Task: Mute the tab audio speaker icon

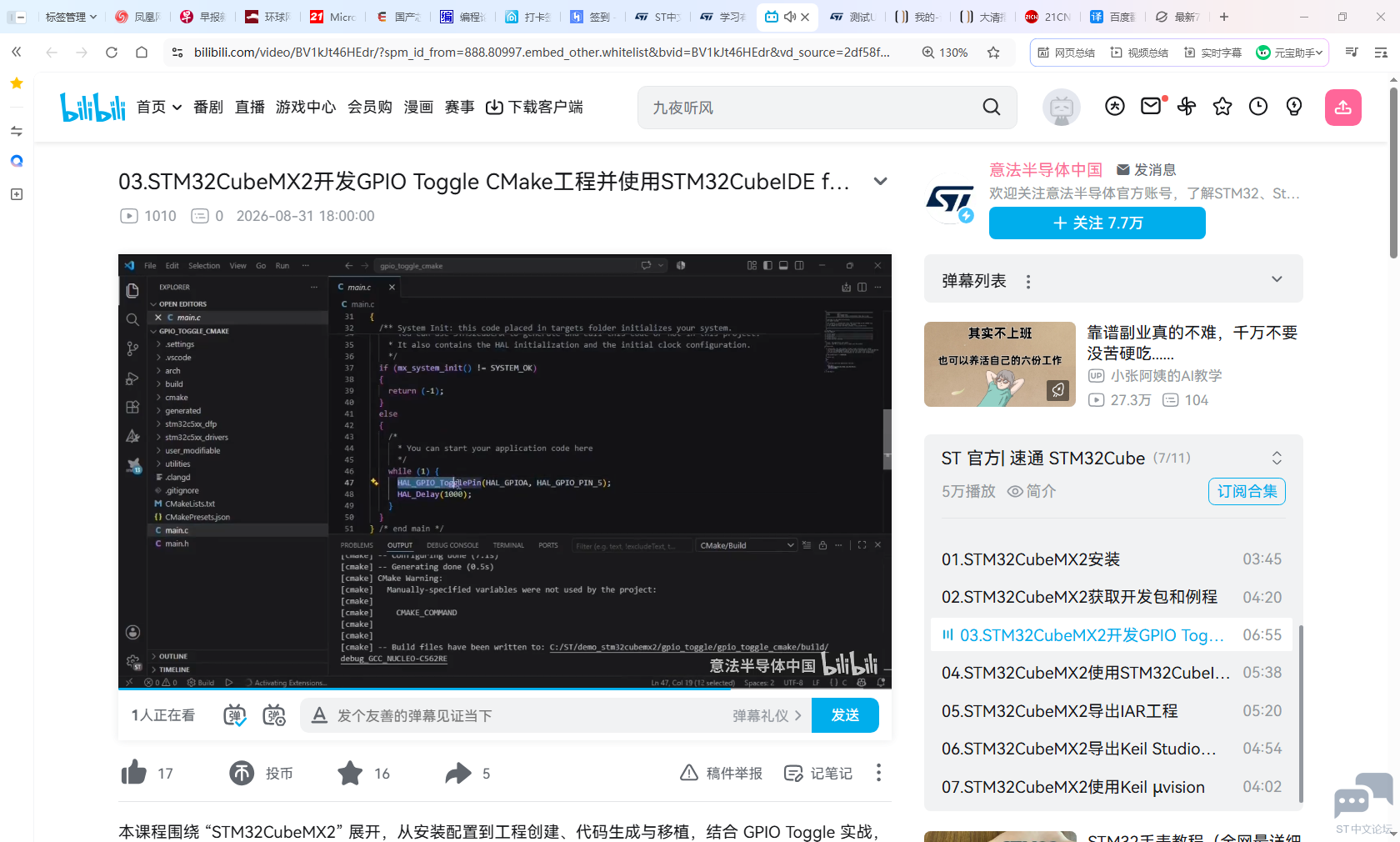Action: tap(789, 17)
